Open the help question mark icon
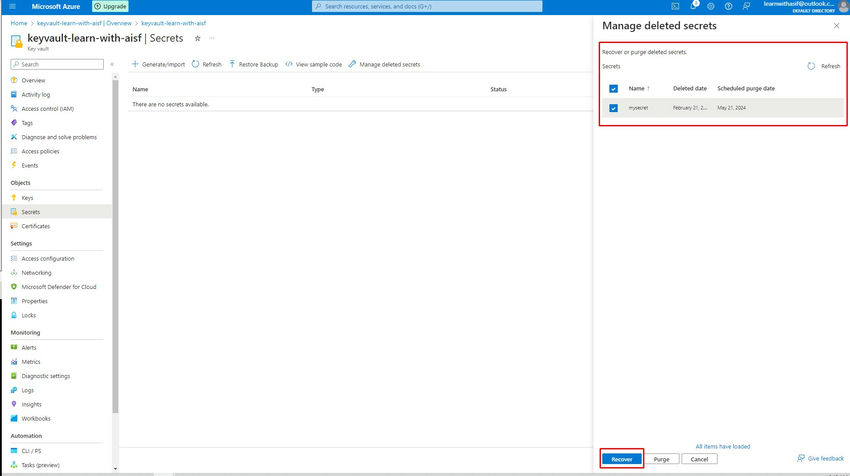Screen dimensions: 850x476 coord(729,7)
